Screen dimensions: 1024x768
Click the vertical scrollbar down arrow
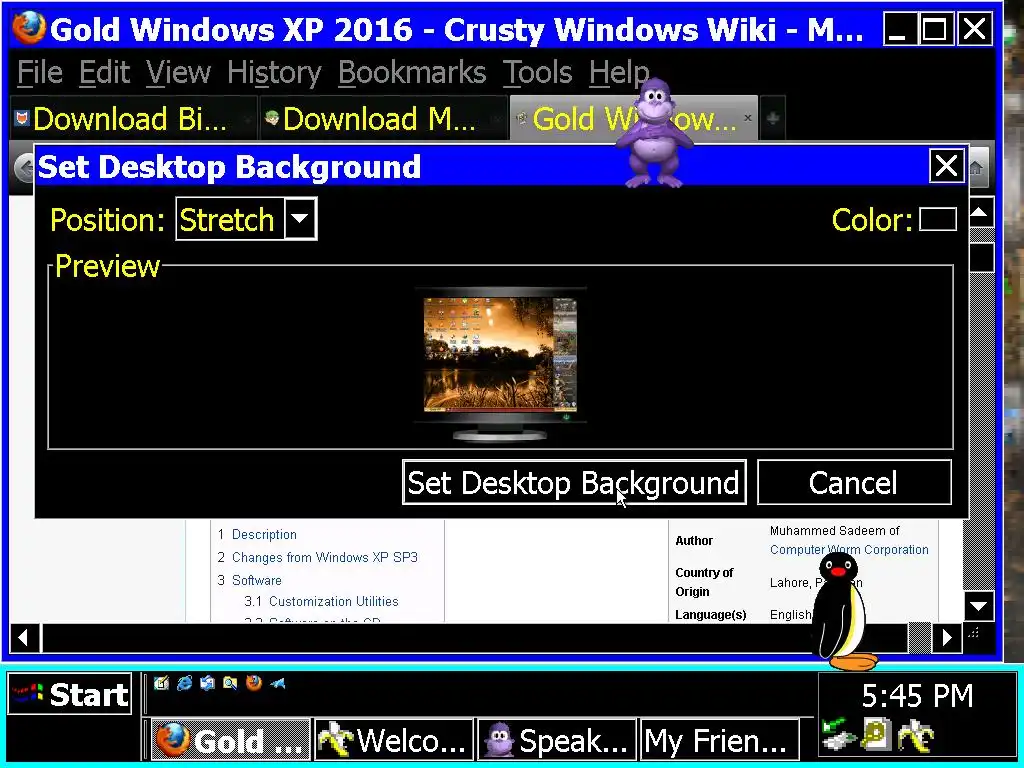coord(980,607)
